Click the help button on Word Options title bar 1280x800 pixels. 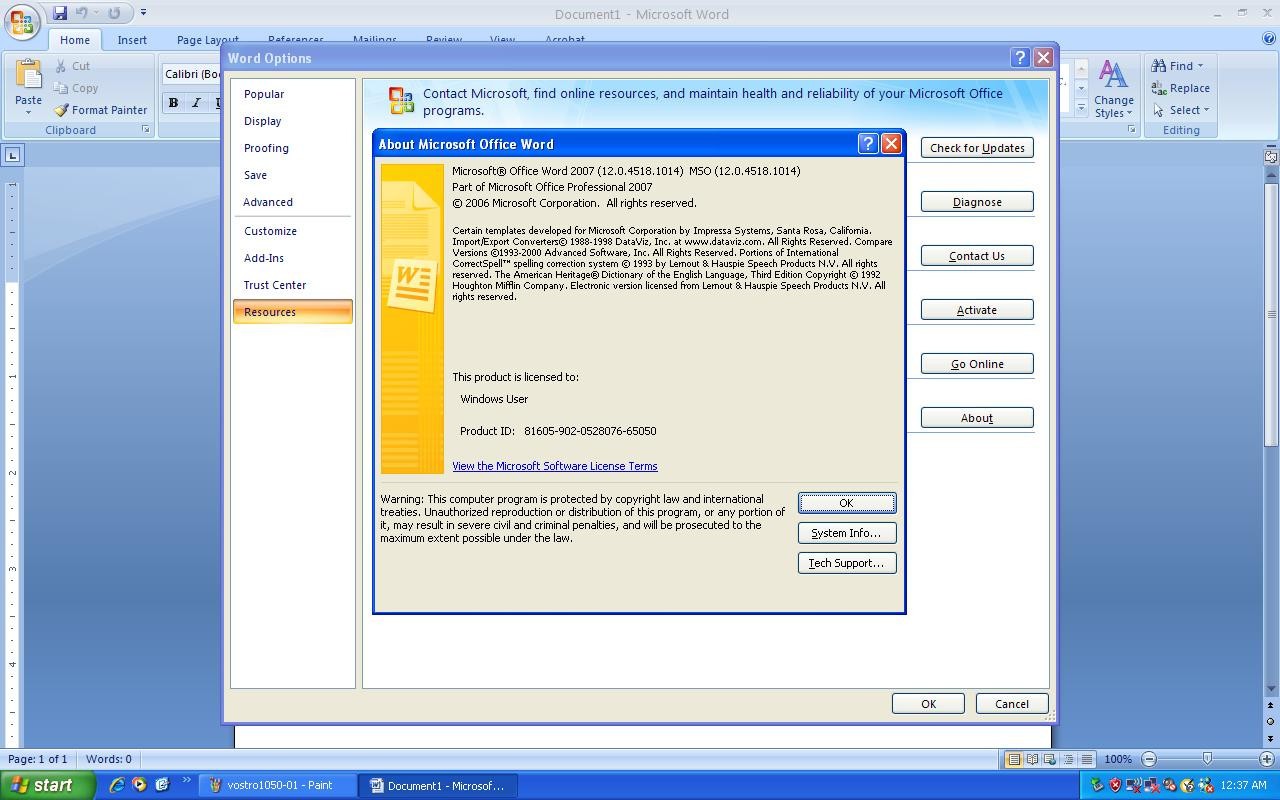1020,58
